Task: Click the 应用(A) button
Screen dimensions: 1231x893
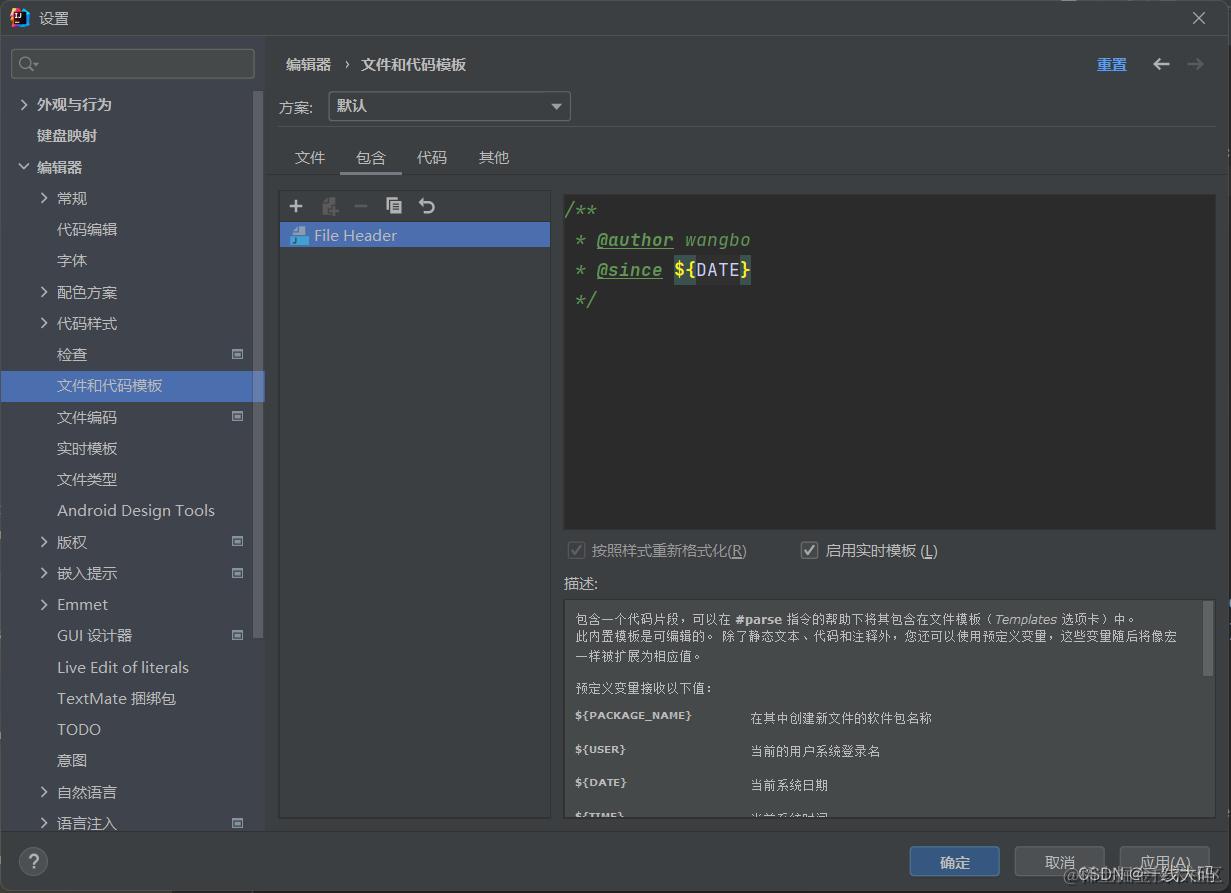Action: 1165,862
